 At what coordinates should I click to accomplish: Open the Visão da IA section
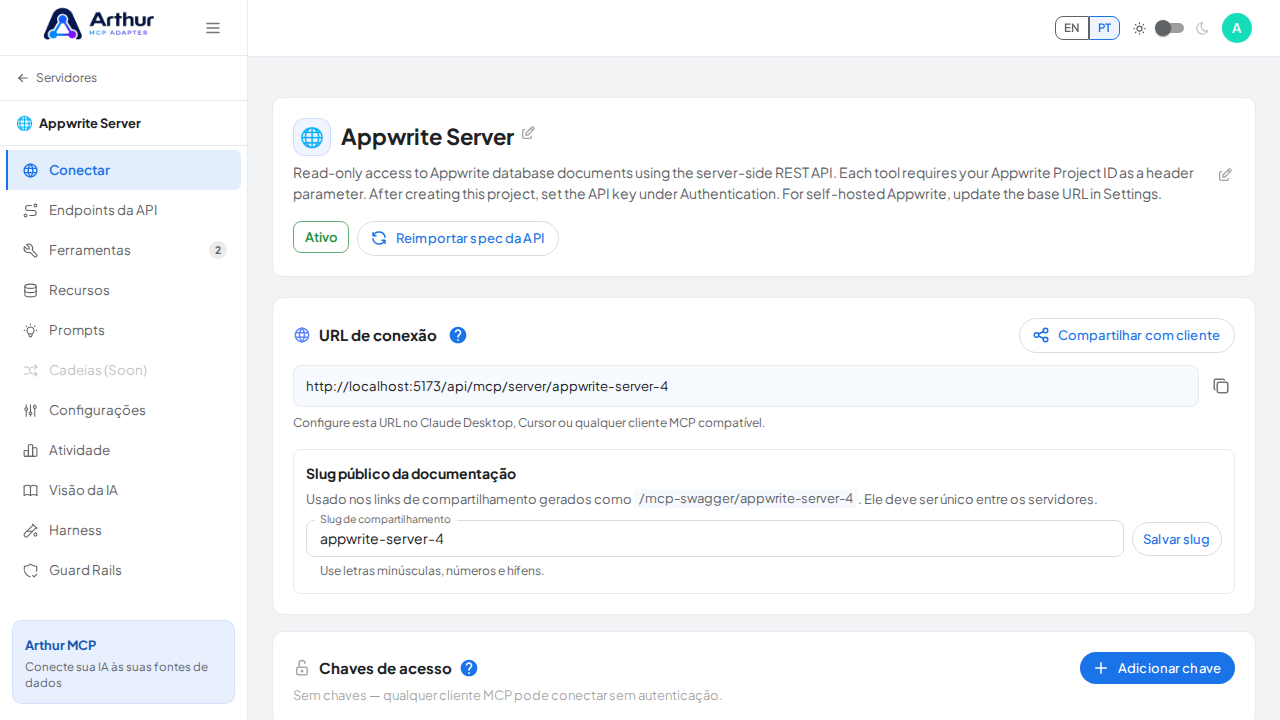click(123, 490)
